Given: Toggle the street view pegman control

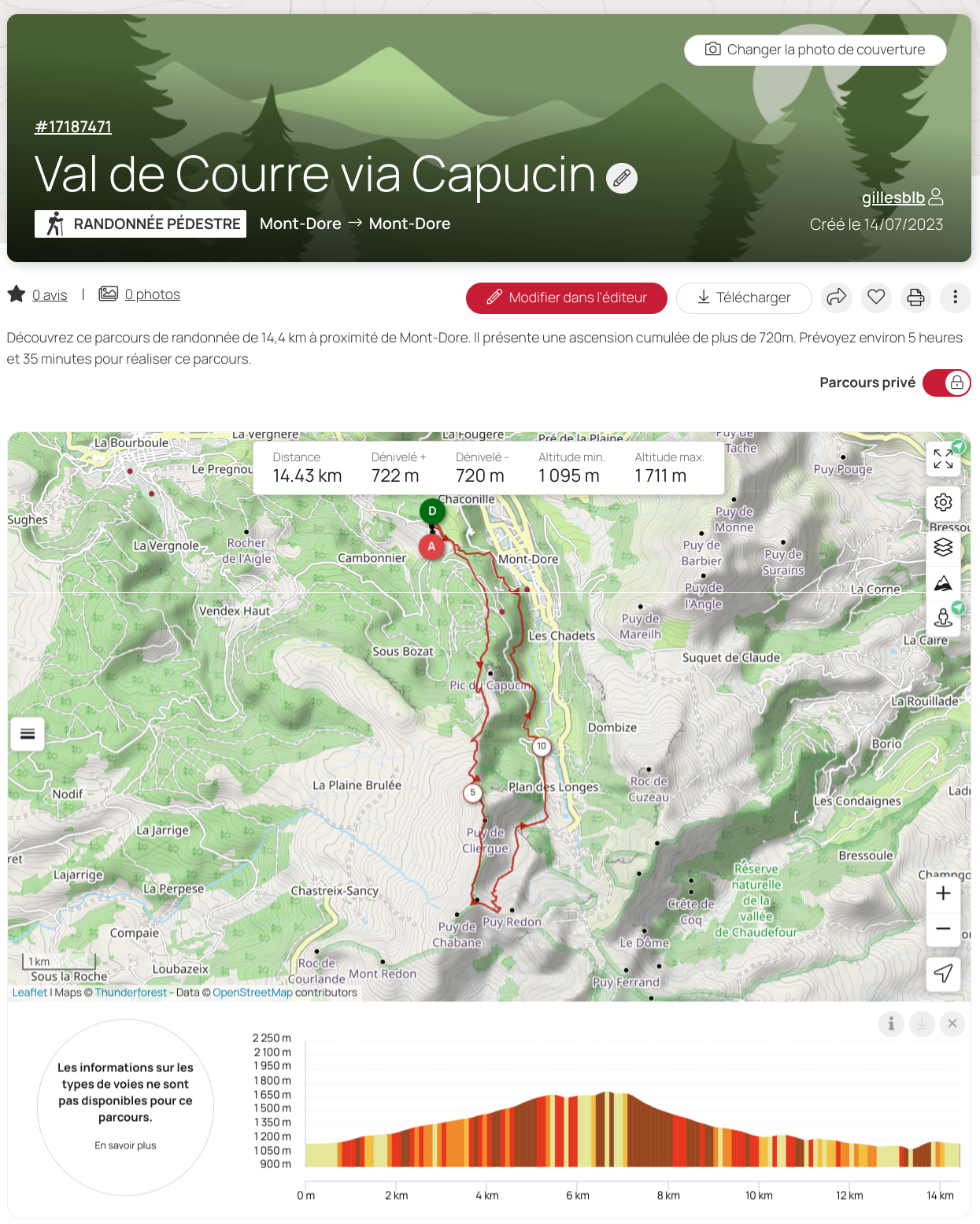Looking at the screenshot, I should point(943,618).
